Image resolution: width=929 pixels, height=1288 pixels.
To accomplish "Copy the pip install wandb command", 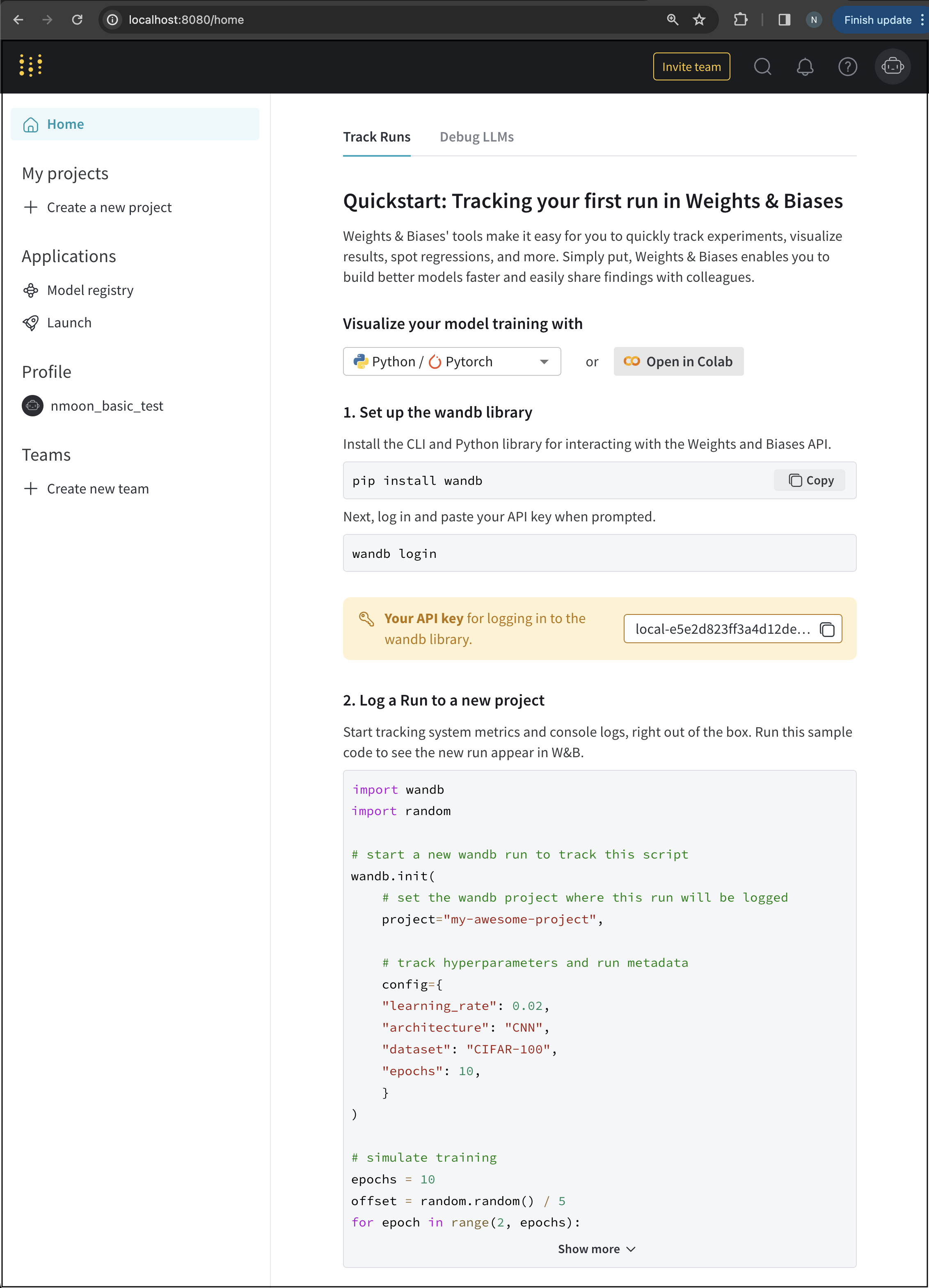I will click(x=810, y=480).
